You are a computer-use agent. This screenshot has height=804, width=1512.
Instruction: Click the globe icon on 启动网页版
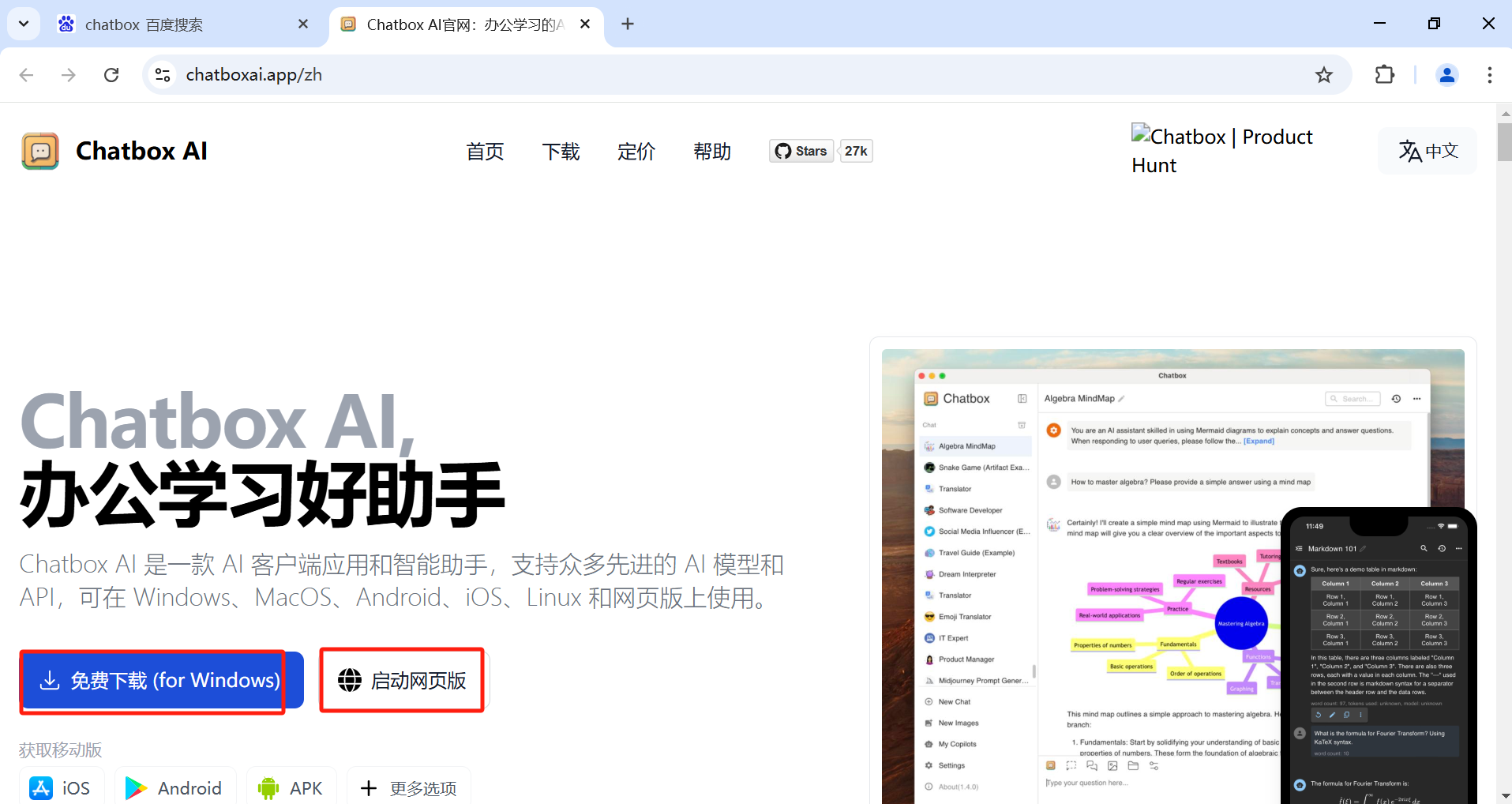coord(350,680)
